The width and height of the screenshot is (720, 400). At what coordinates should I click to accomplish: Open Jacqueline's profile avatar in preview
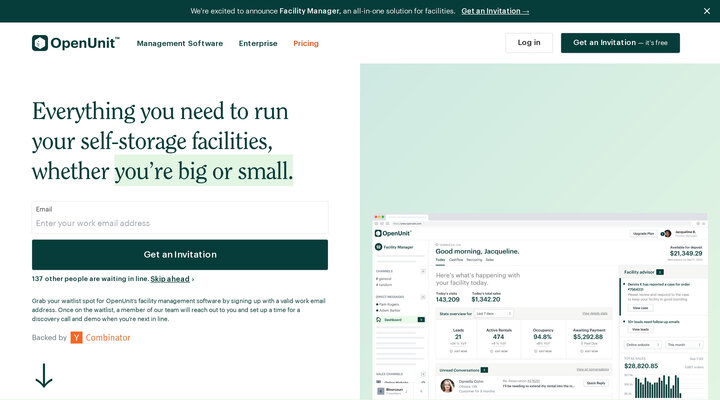pyautogui.click(x=668, y=234)
